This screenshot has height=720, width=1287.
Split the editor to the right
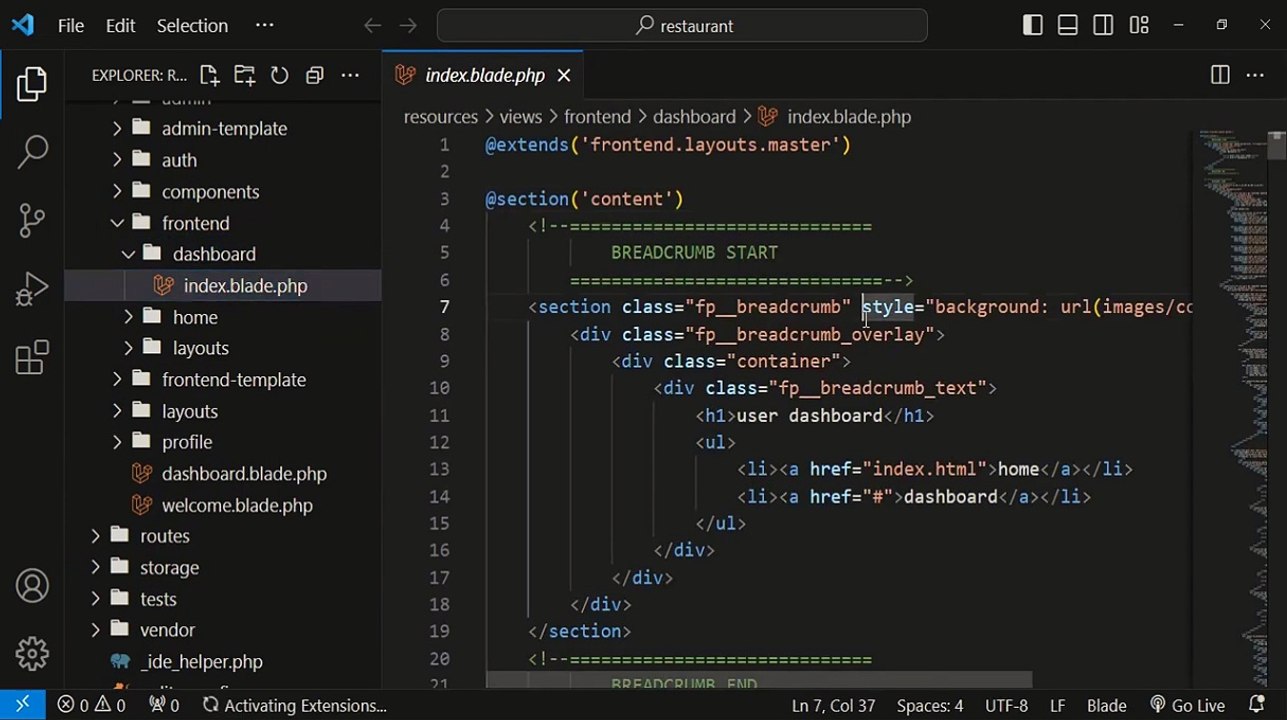pyautogui.click(x=1220, y=75)
